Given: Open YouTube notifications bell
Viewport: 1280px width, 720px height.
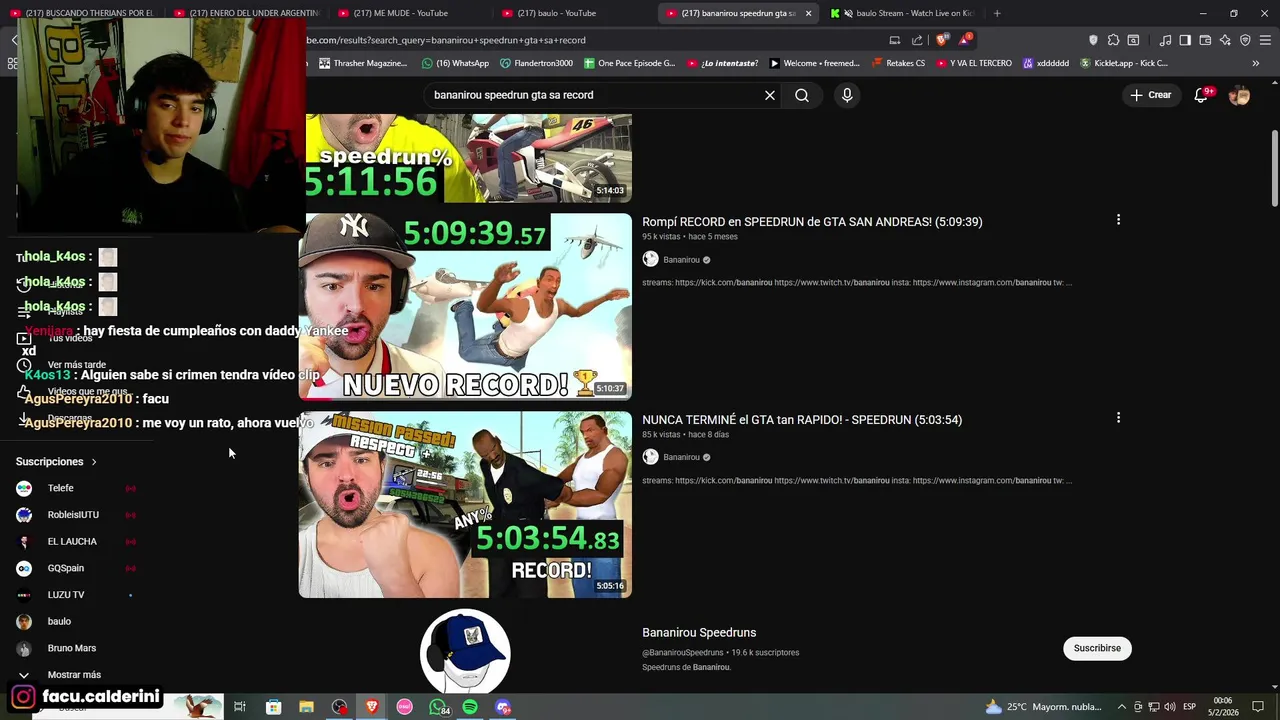Looking at the screenshot, I should 1202,95.
